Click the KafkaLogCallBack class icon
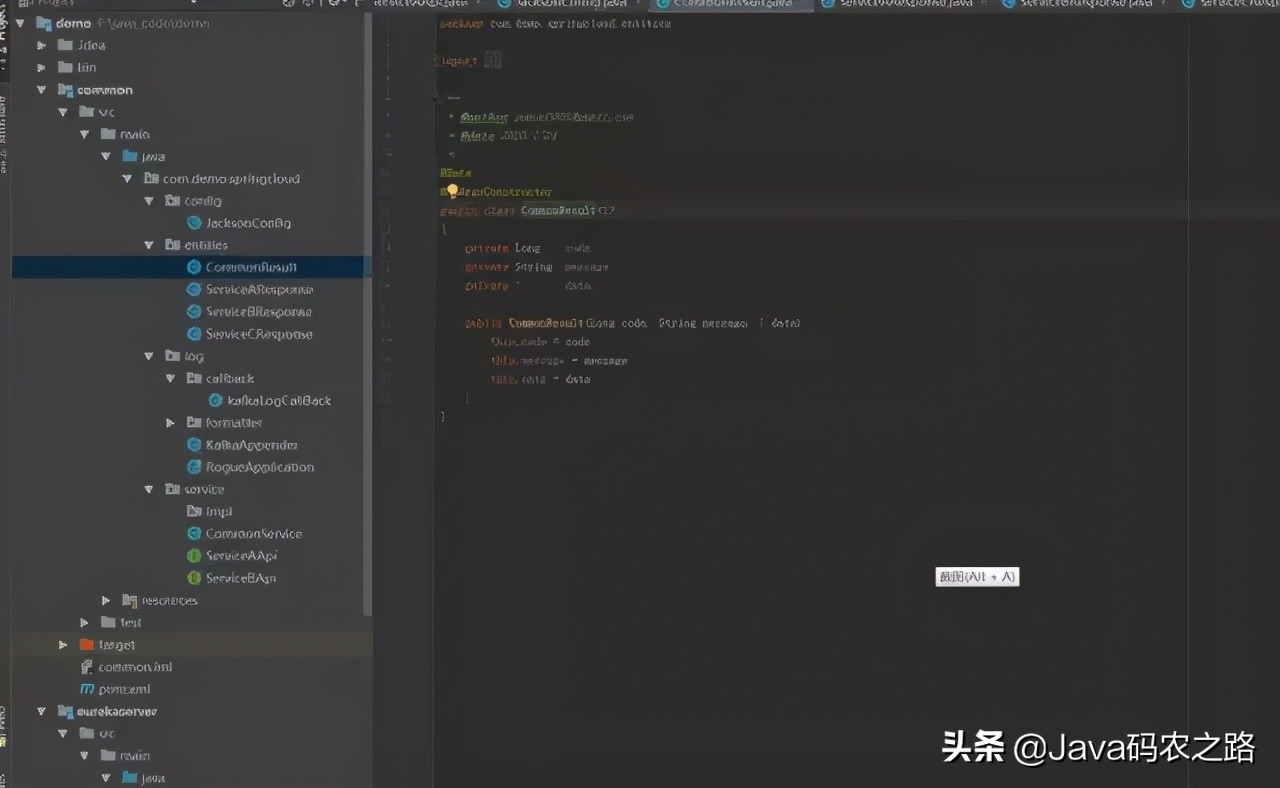 click(x=216, y=401)
